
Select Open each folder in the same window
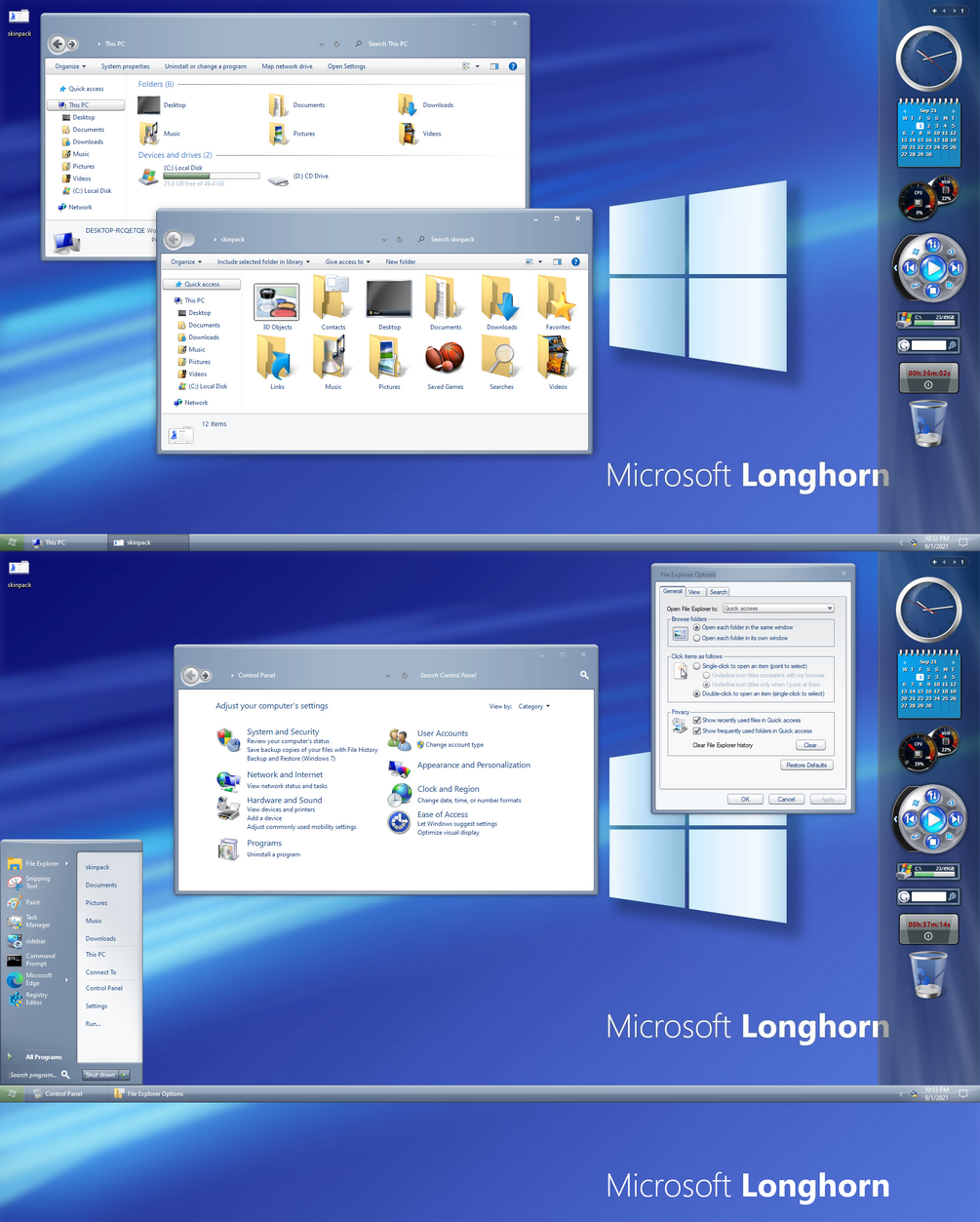[742, 627]
